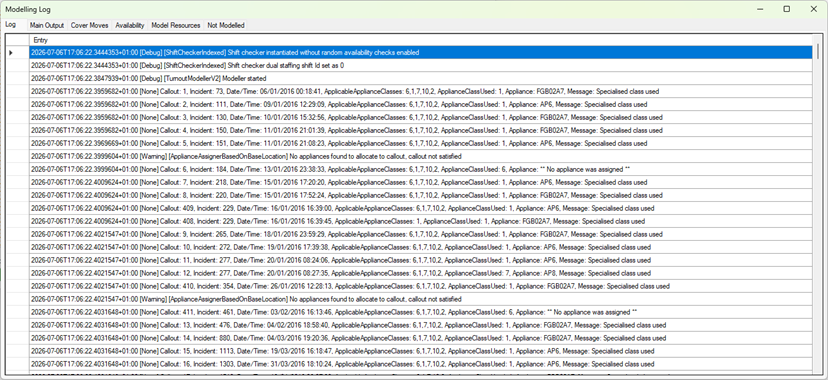
Task: Open the Not Modelled tab
Action: 225,25
